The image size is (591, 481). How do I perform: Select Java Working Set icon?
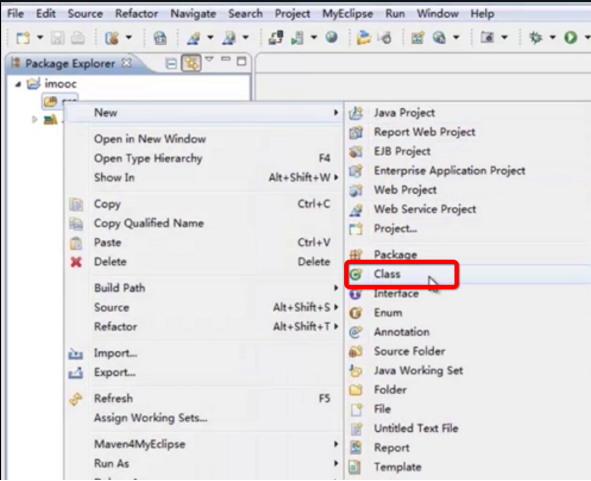pos(356,371)
